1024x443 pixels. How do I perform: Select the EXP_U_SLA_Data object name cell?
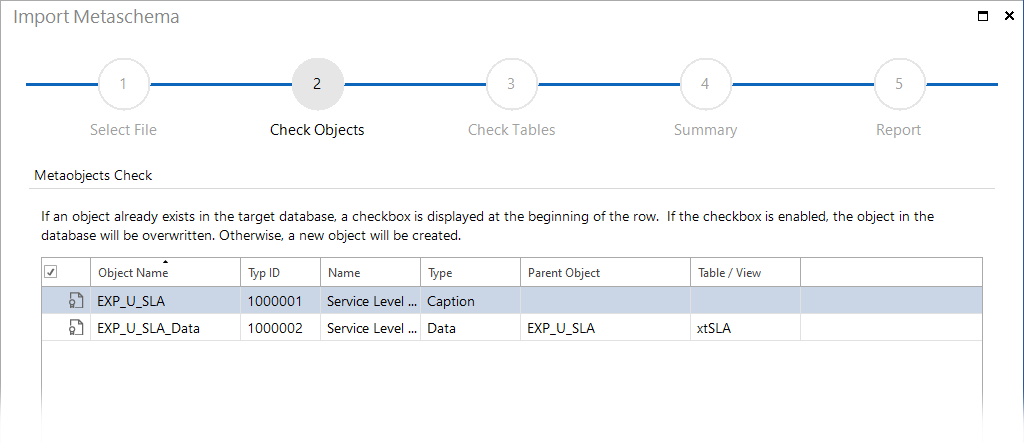coord(165,329)
